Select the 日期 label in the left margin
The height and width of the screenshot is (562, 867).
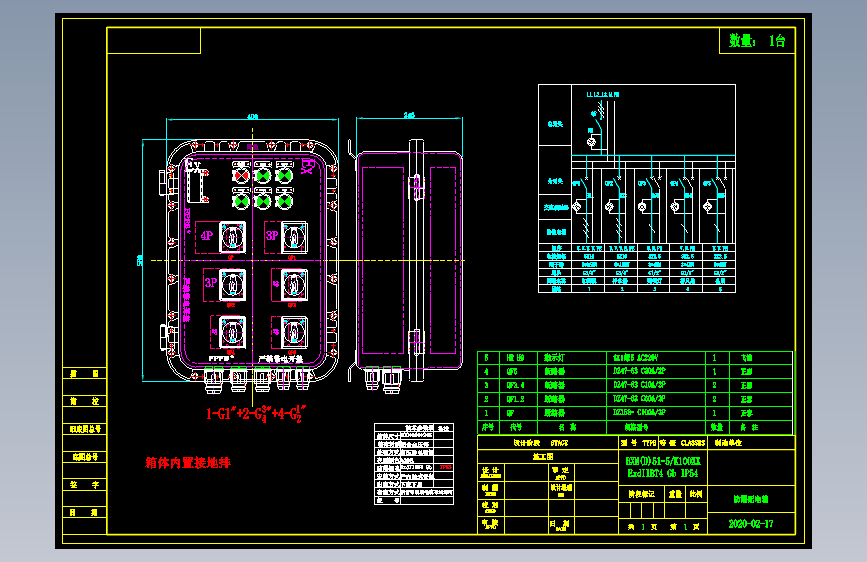click(x=84, y=512)
